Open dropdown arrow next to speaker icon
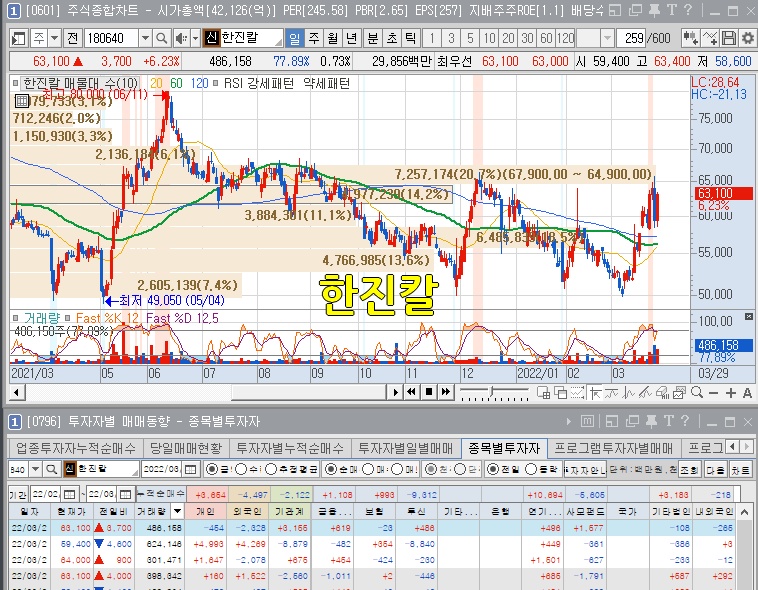 [x=195, y=38]
